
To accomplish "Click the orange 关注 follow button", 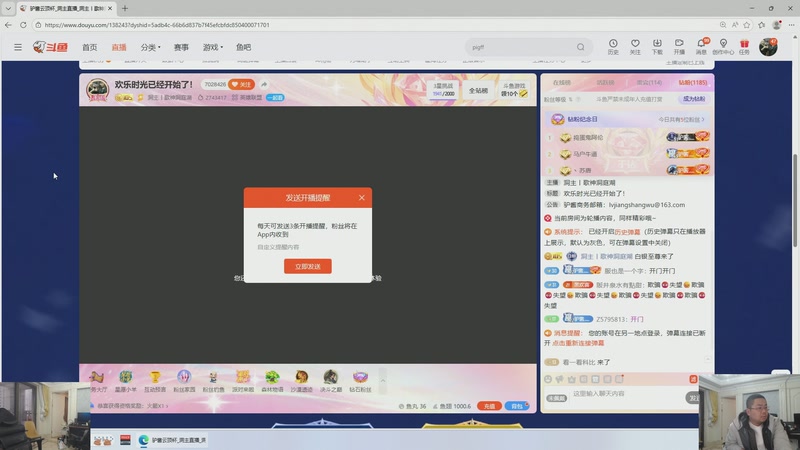I will pos(242,84).
